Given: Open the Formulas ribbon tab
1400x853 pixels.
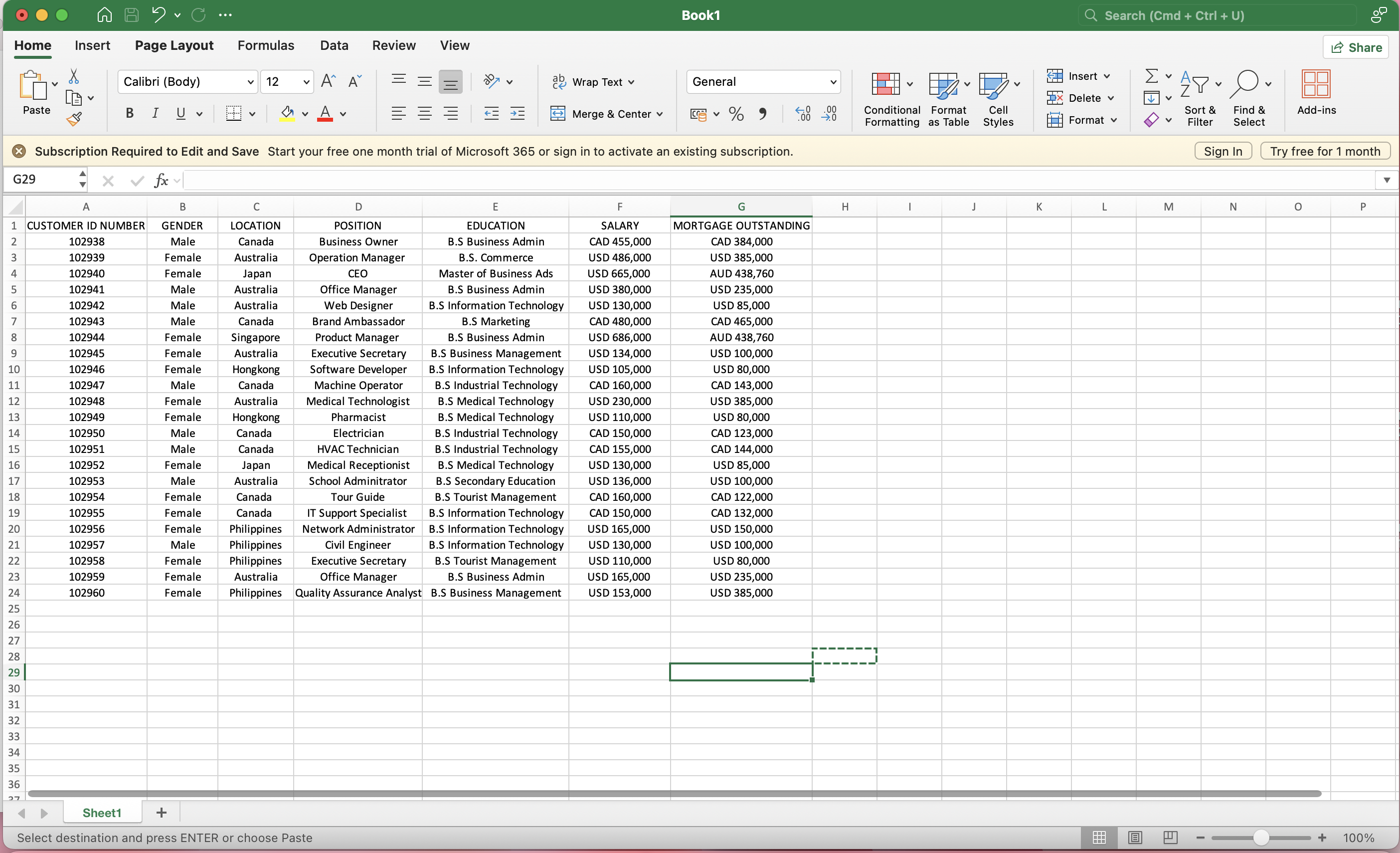Looking at the screenshot, I should point(265,45).
